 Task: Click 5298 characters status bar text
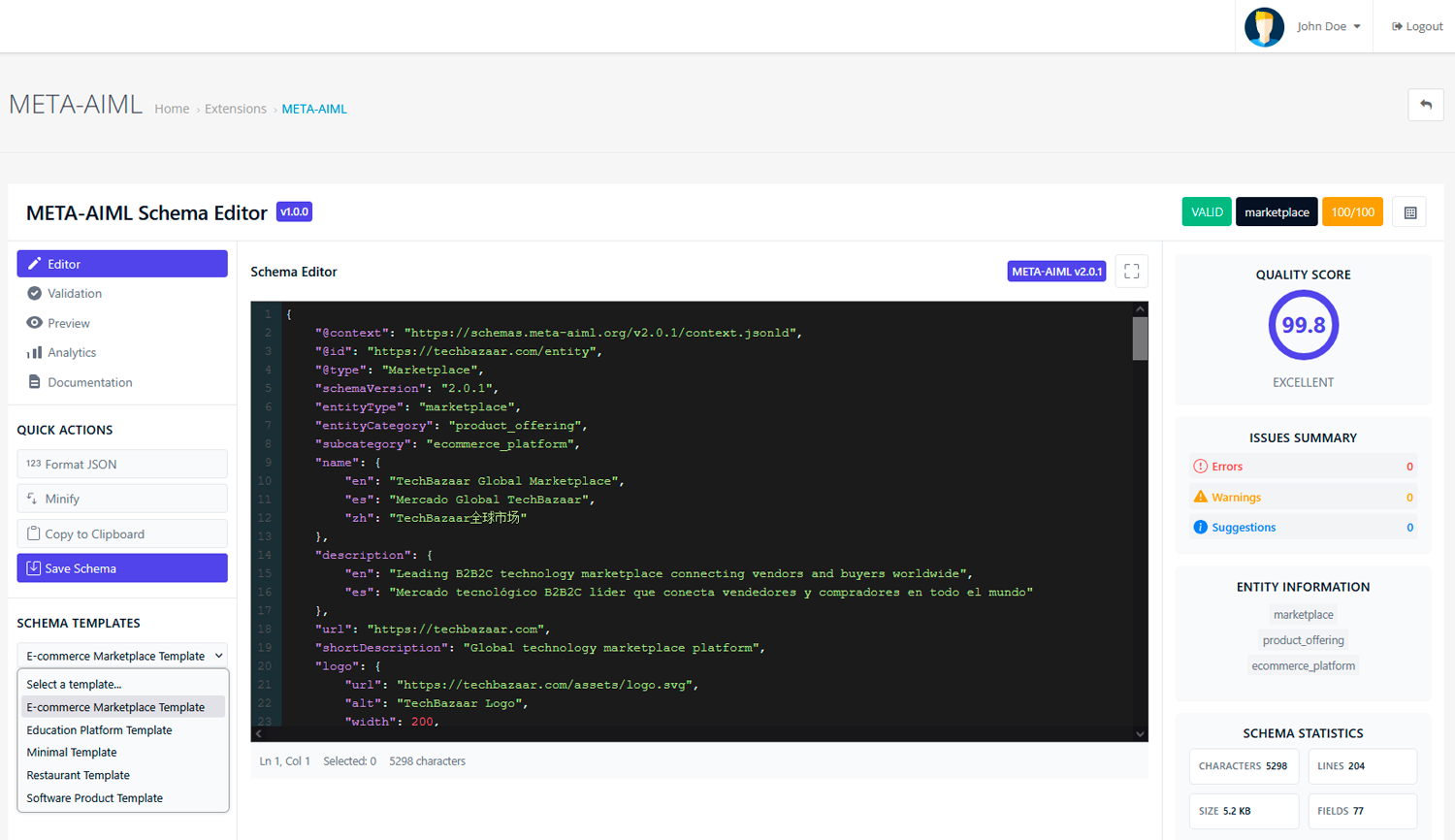(427, 761)
